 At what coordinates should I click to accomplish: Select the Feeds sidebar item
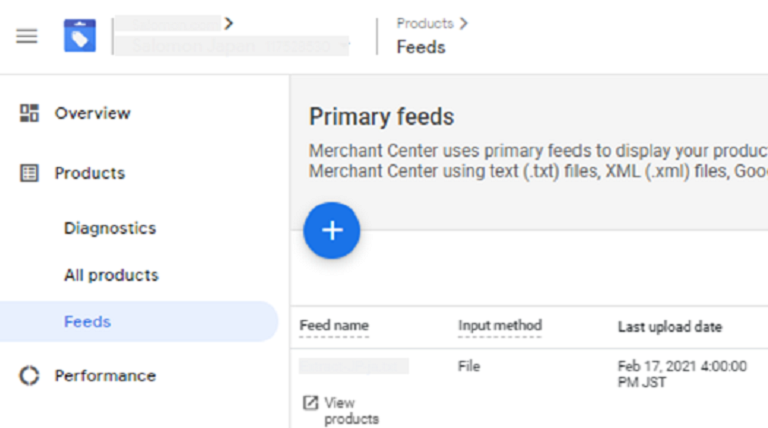click(87, 322)
